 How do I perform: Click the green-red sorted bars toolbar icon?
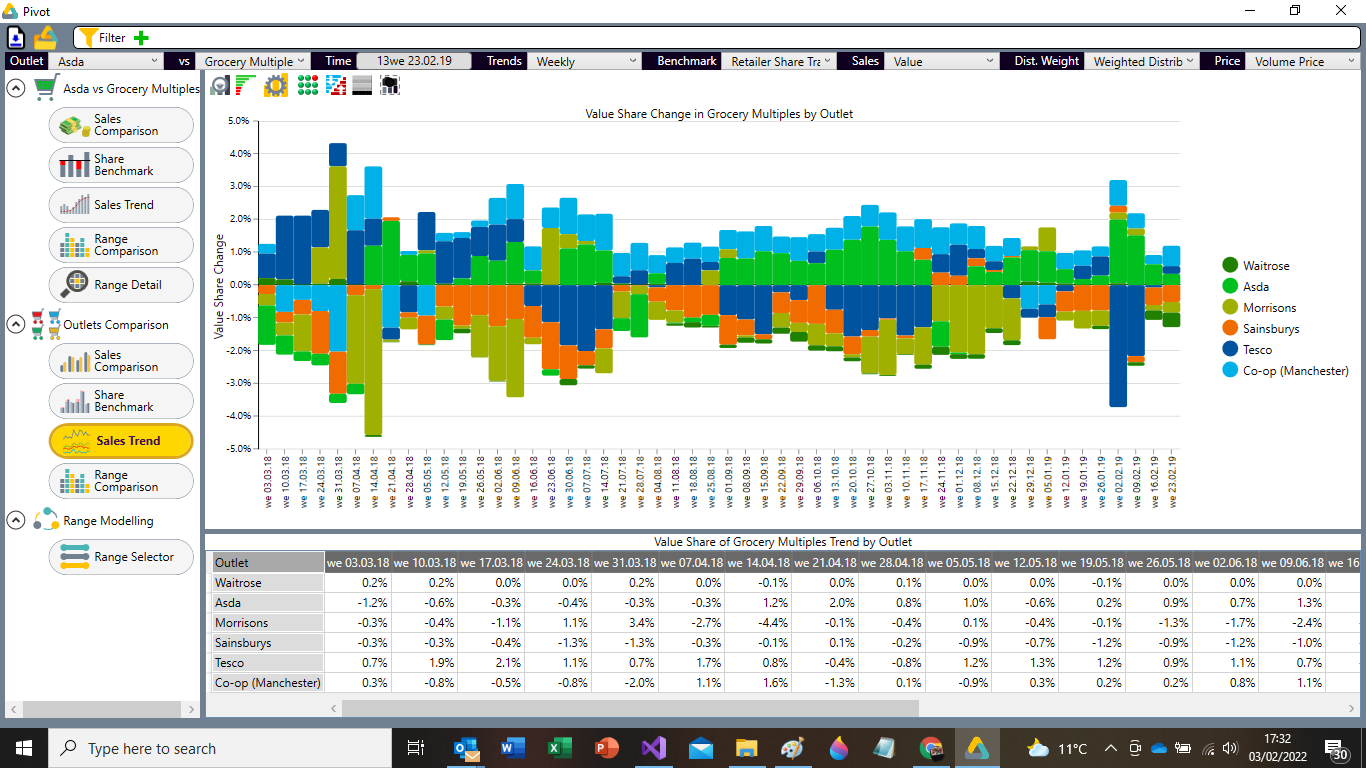click(x=246, y=86)
